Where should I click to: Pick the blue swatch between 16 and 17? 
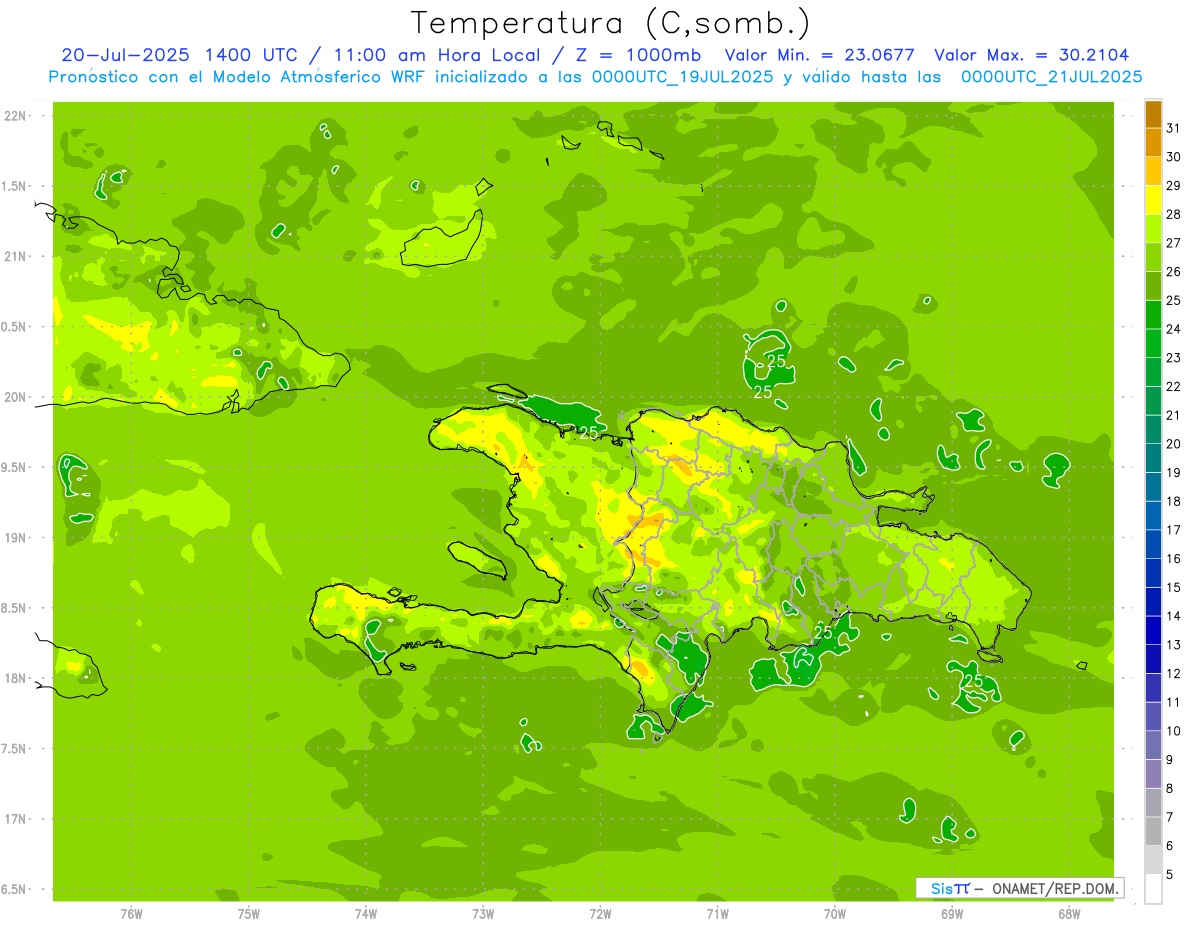tap(1153, 544)
